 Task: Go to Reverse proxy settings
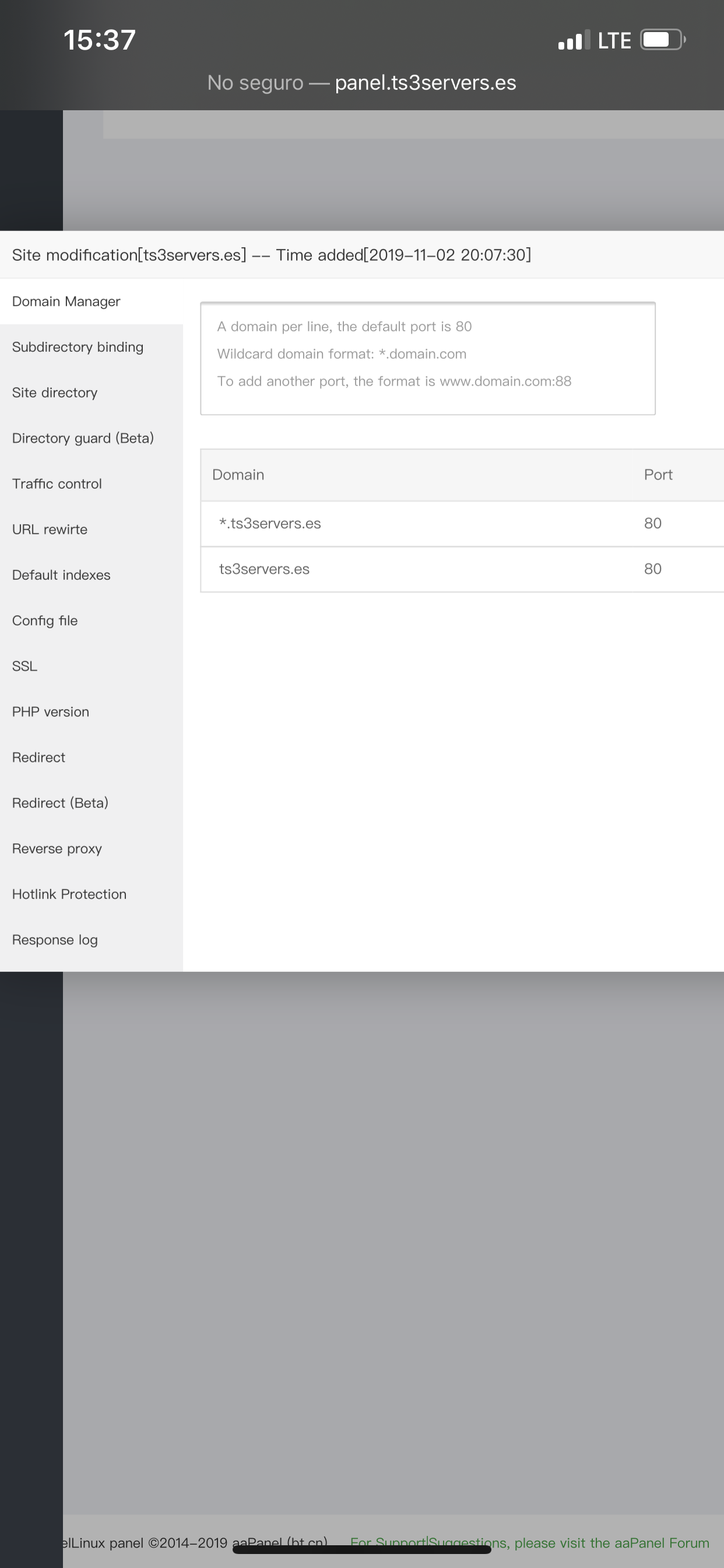[x=57, y=849]
